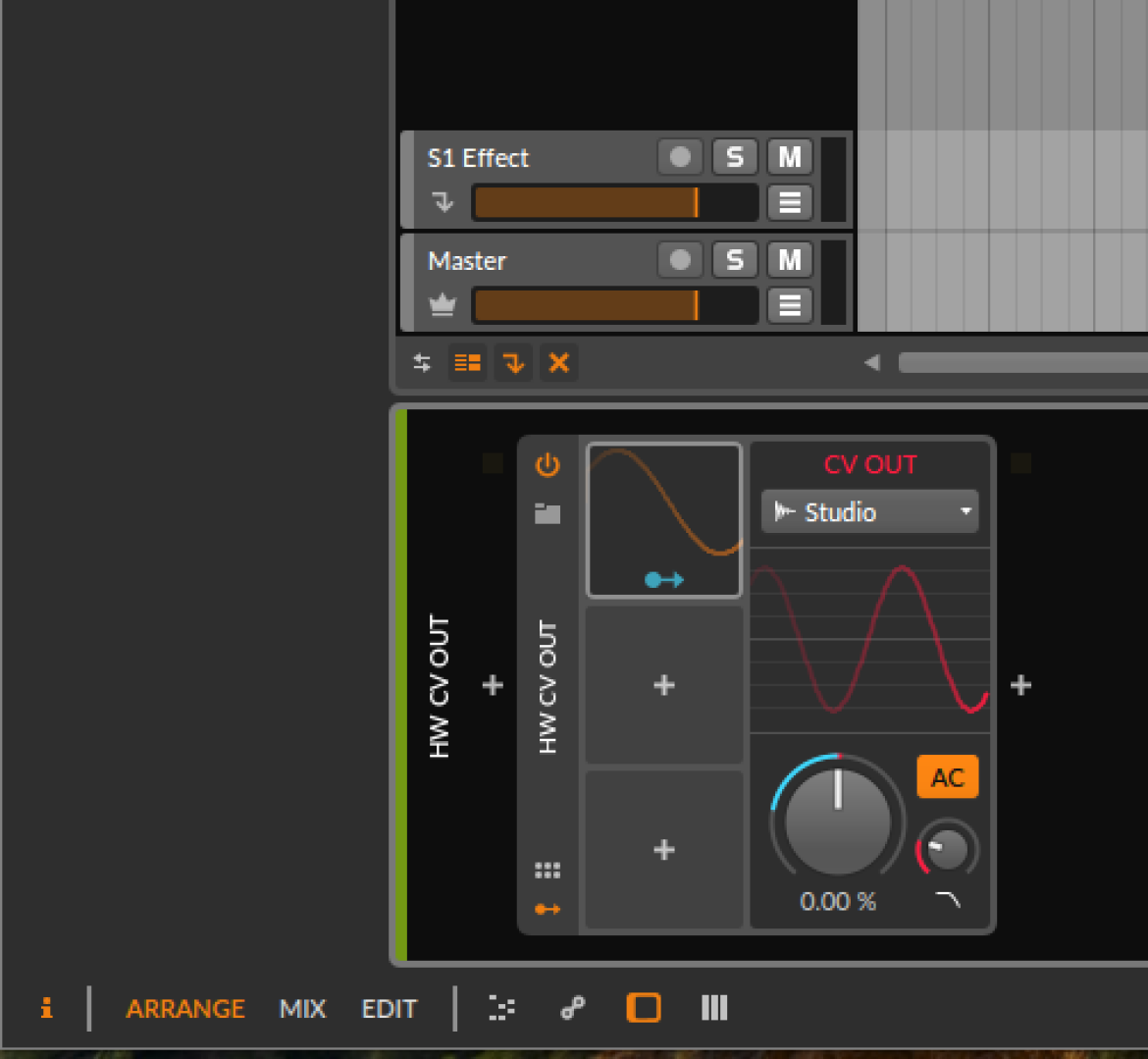Solo the Master track
1148x1059 pixels.
tap(734, 260)
